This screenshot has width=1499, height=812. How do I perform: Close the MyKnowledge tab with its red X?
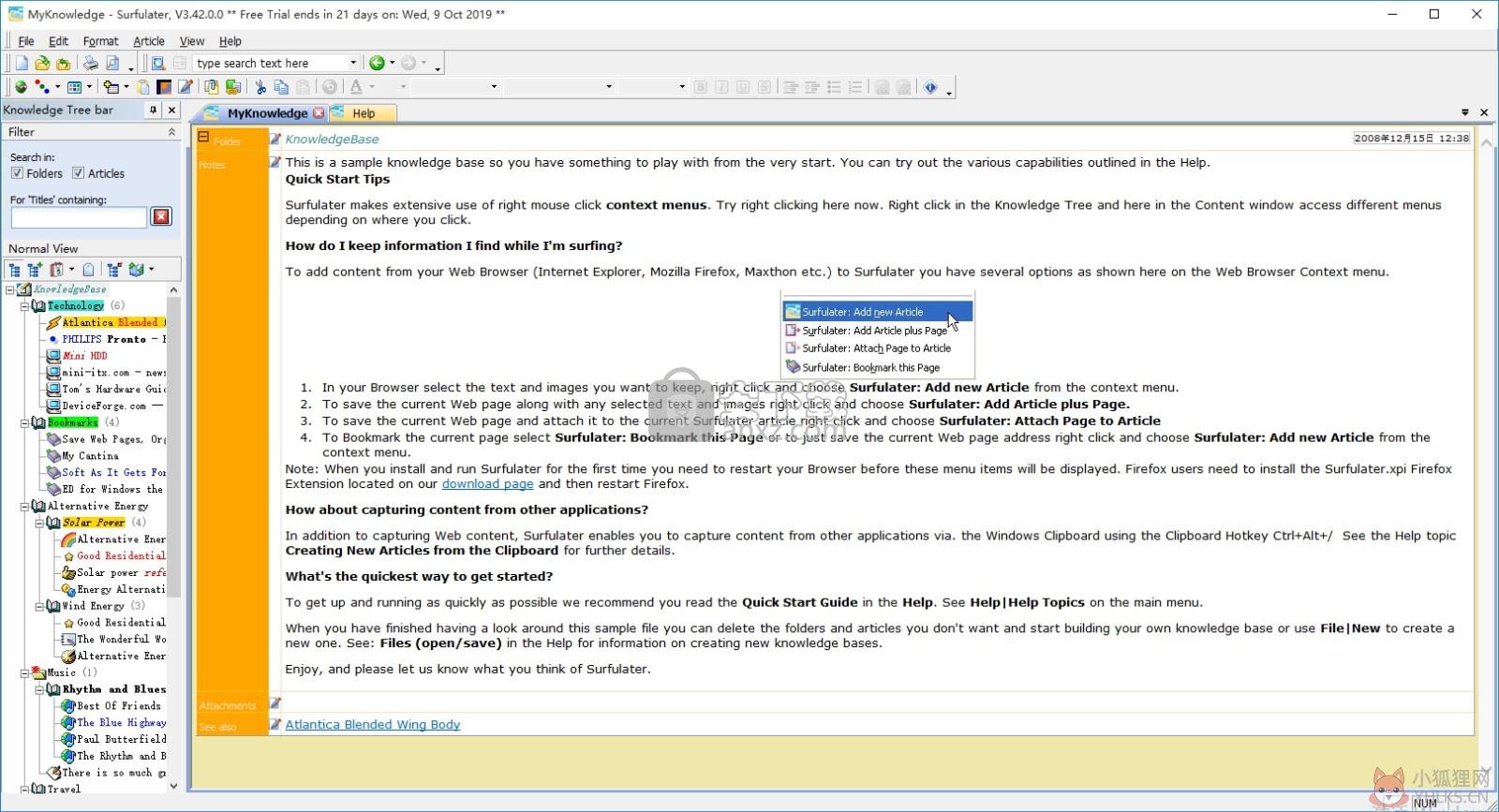click(x=319, y=113)
